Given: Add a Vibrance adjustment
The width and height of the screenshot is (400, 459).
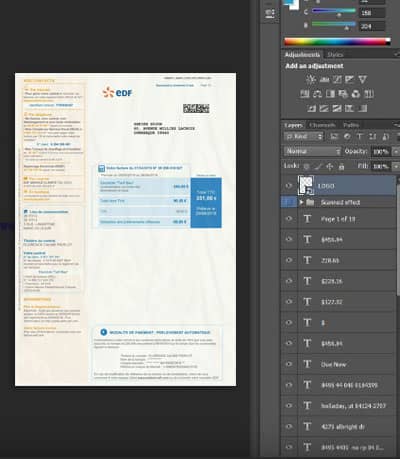Looking at the screenshot, I should point(362,79).
